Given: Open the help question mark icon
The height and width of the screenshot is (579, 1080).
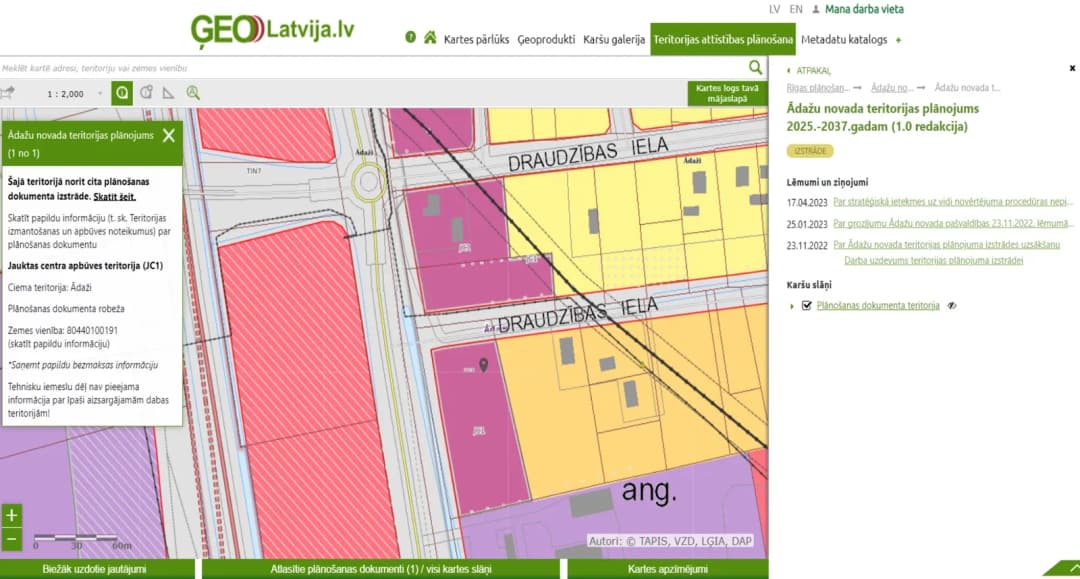Looking at the screenshot, I should click(x=411, y=37).
